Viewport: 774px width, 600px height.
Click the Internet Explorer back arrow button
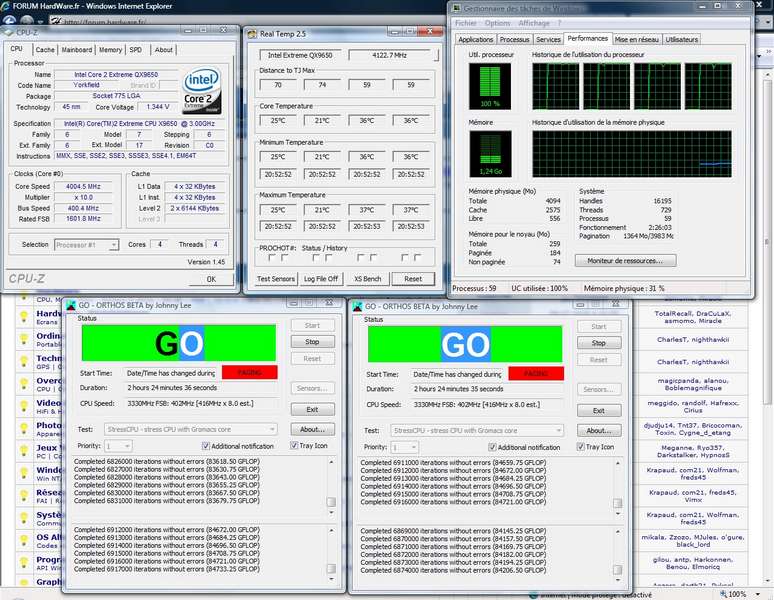[9, 21]
